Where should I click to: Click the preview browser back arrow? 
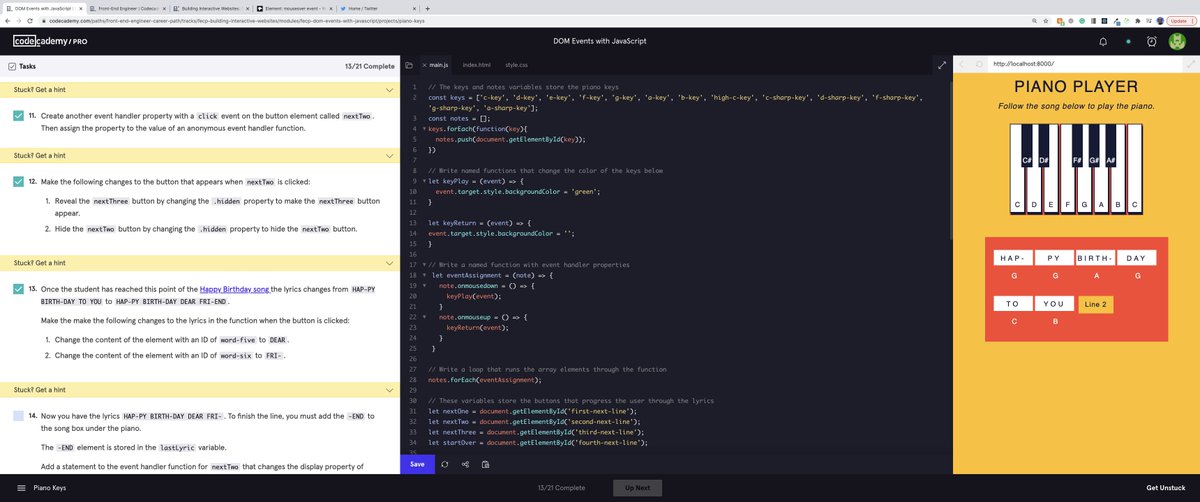pyautogui.click(x=962, y=65)
